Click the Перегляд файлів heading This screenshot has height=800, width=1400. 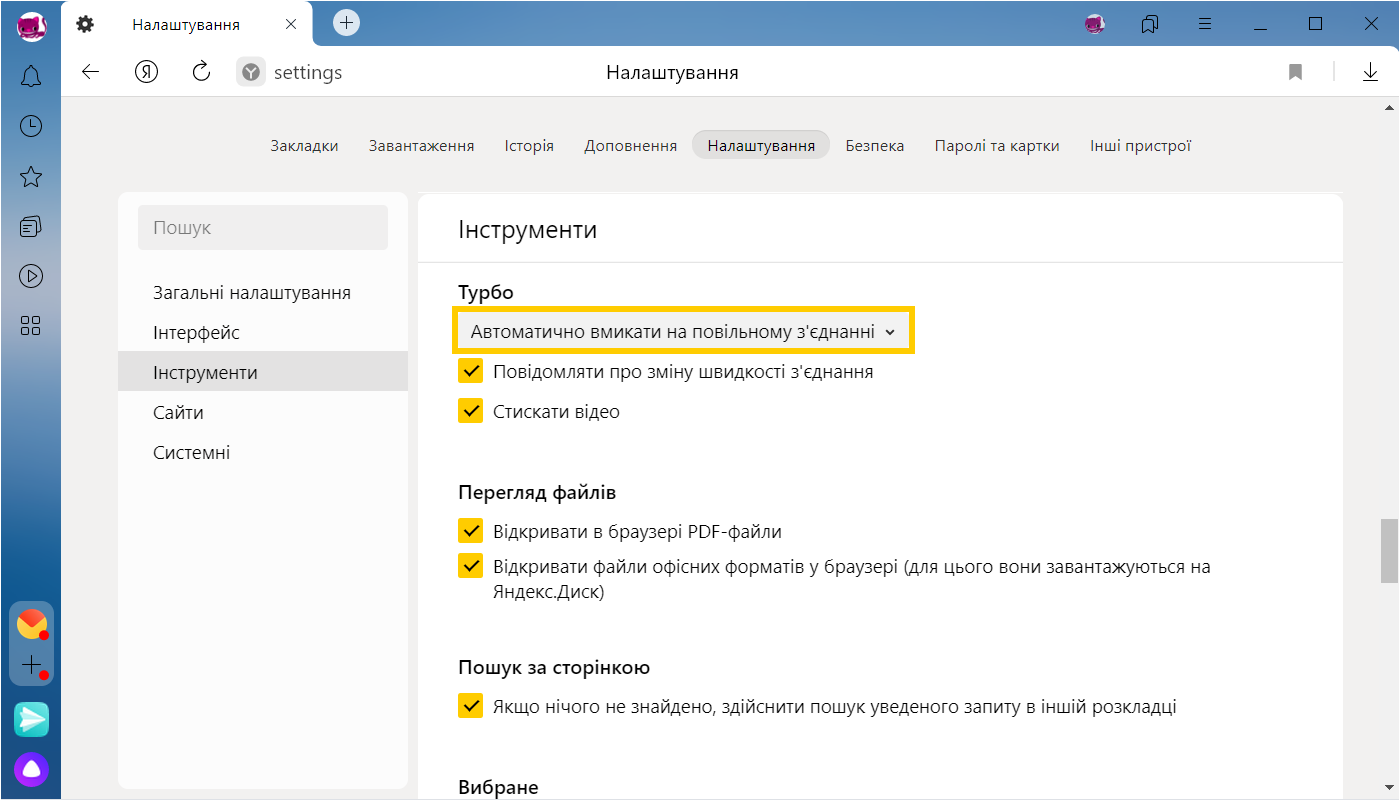pyautogui.click(x=537, y=493)
